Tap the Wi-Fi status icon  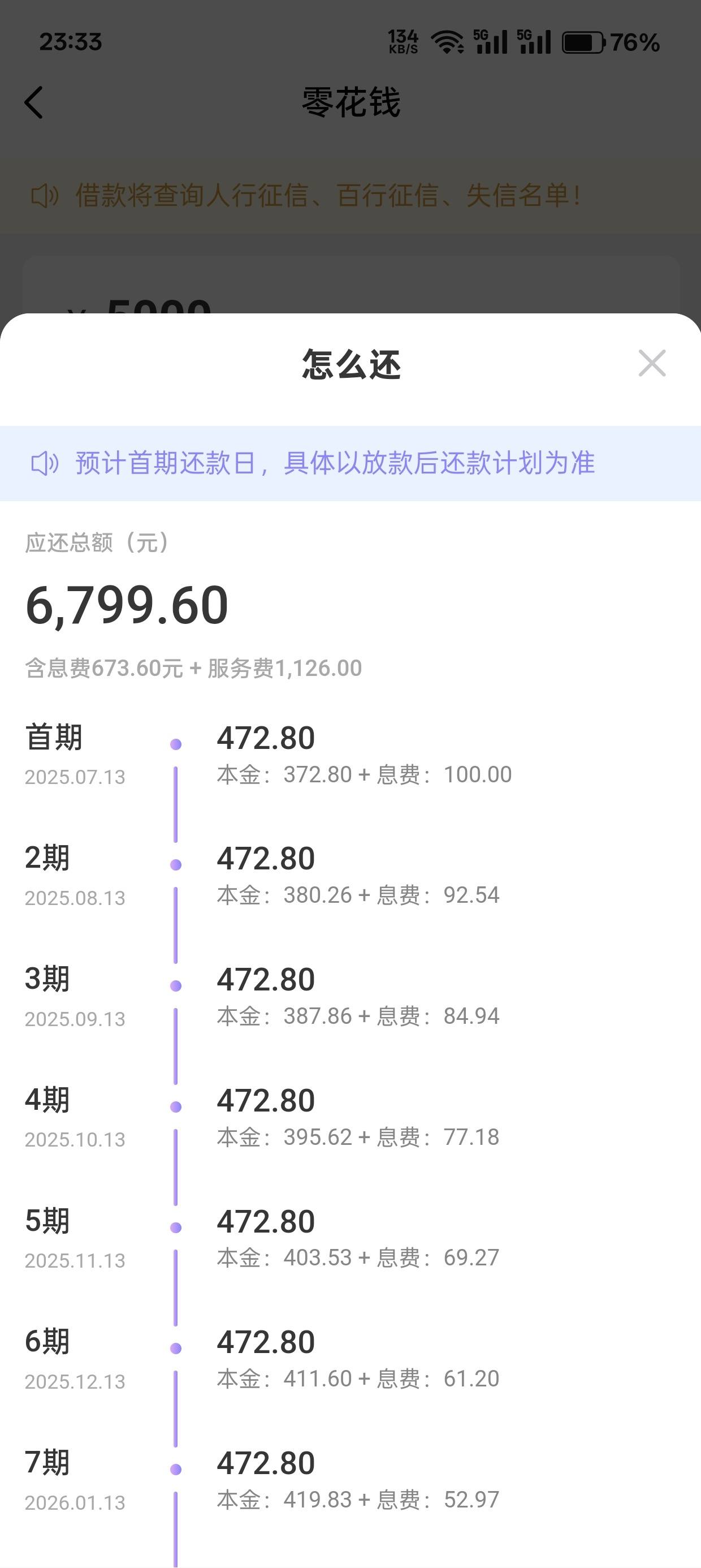[447, 42]
